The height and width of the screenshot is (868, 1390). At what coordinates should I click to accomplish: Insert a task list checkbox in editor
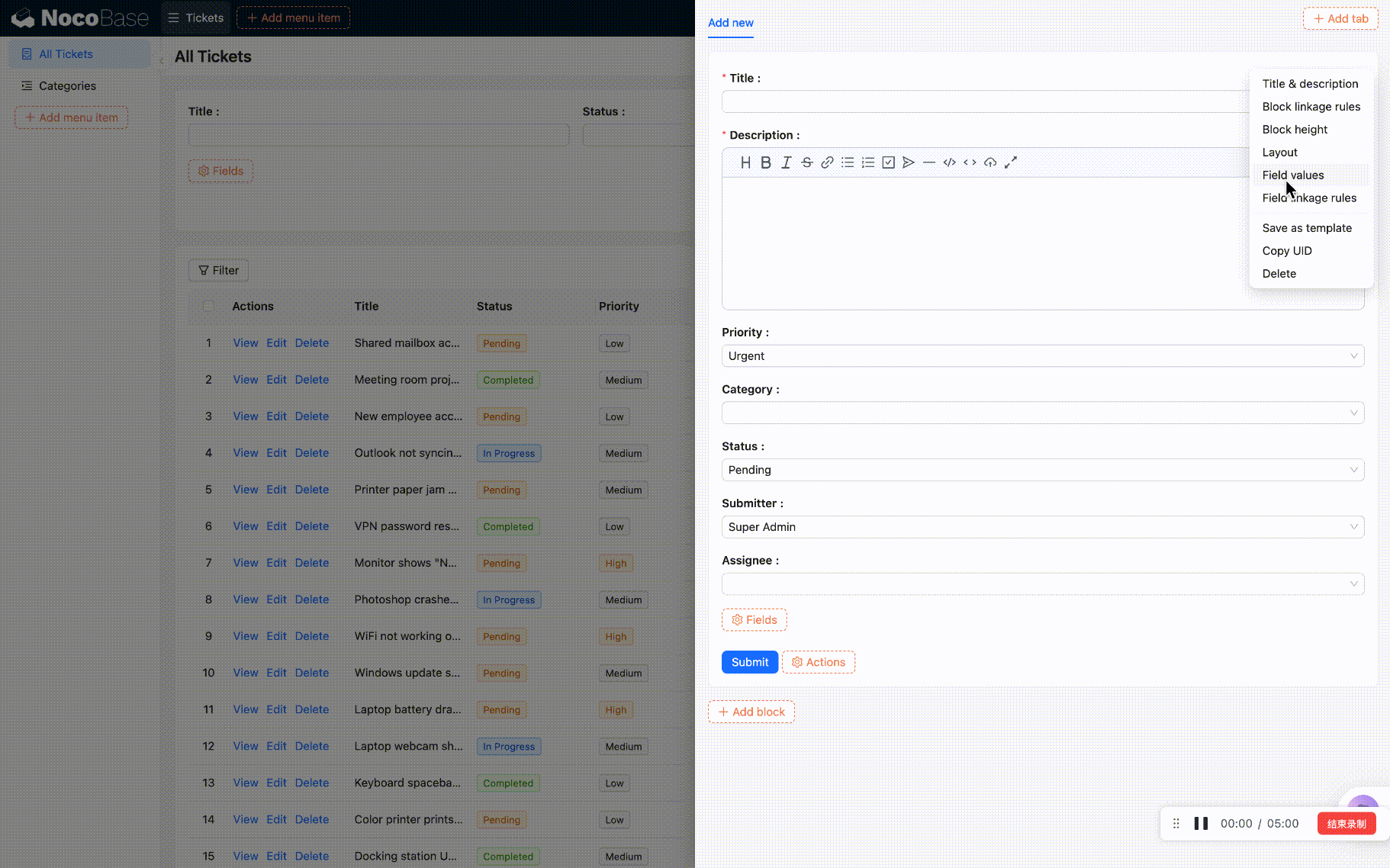pyautogui.click(x=888, y=162)
